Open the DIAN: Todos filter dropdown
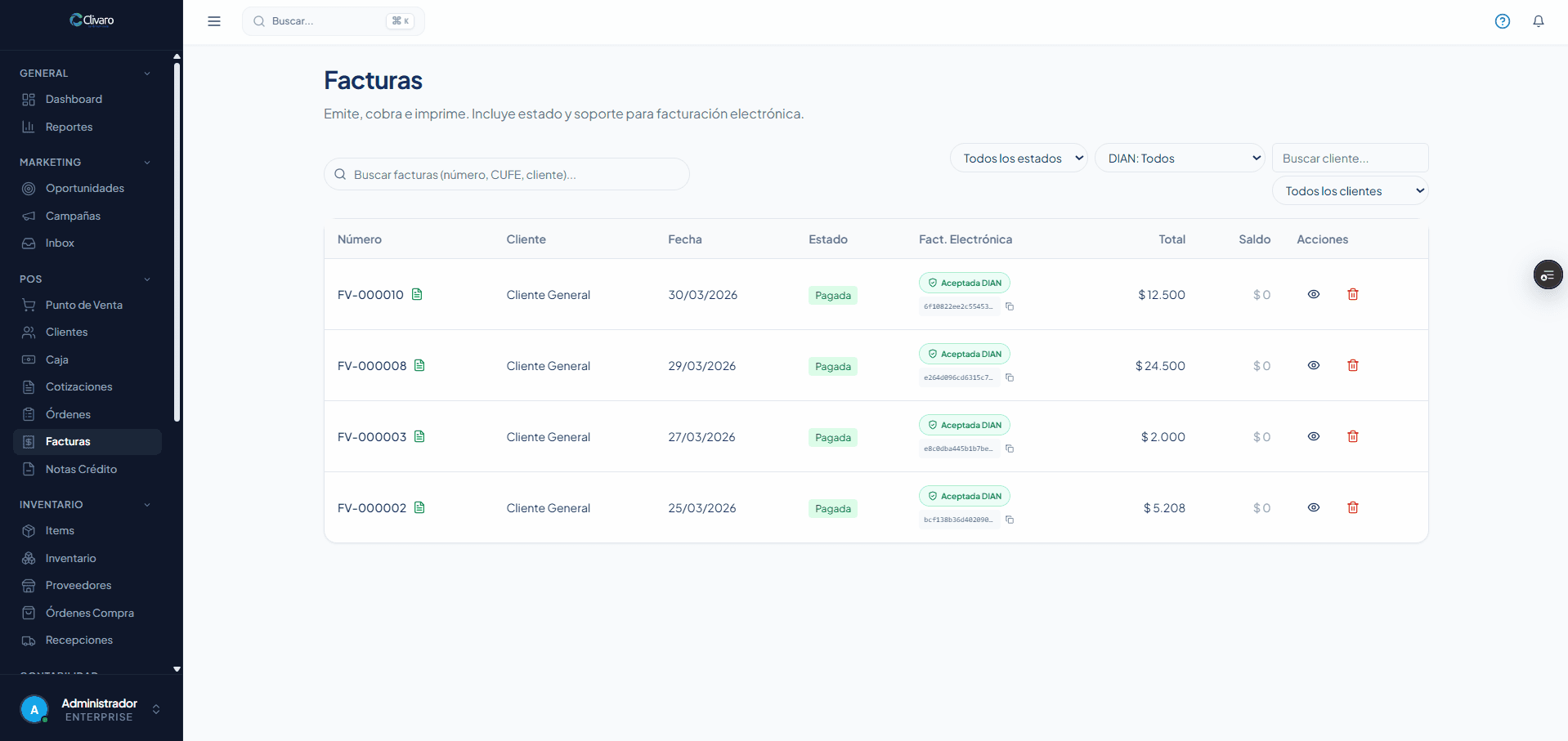 1179,158
